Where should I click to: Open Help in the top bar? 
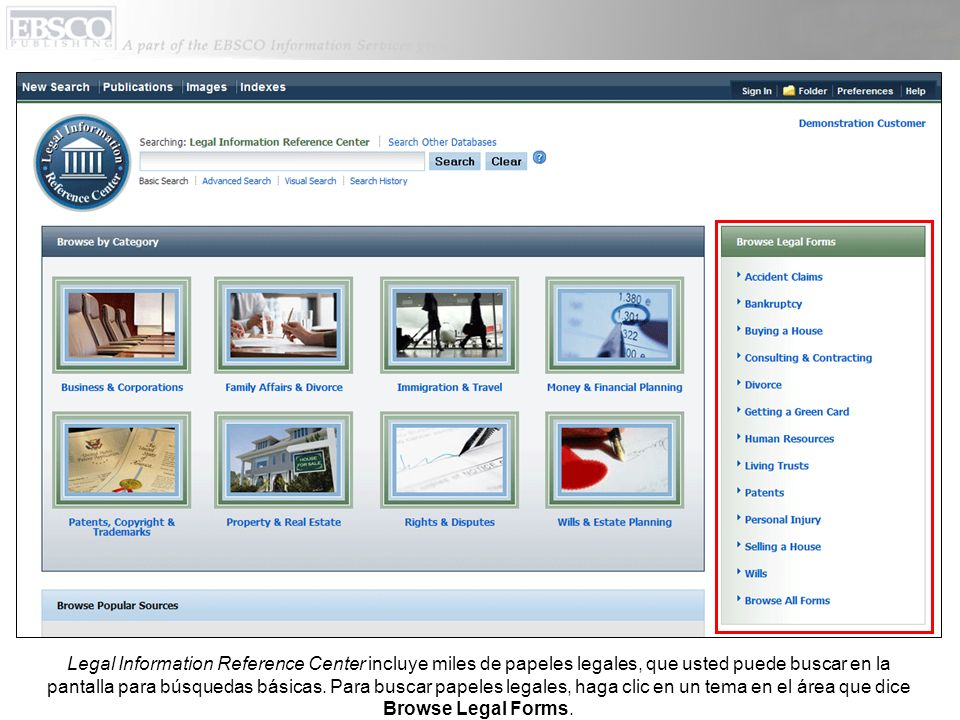[915, 91]
